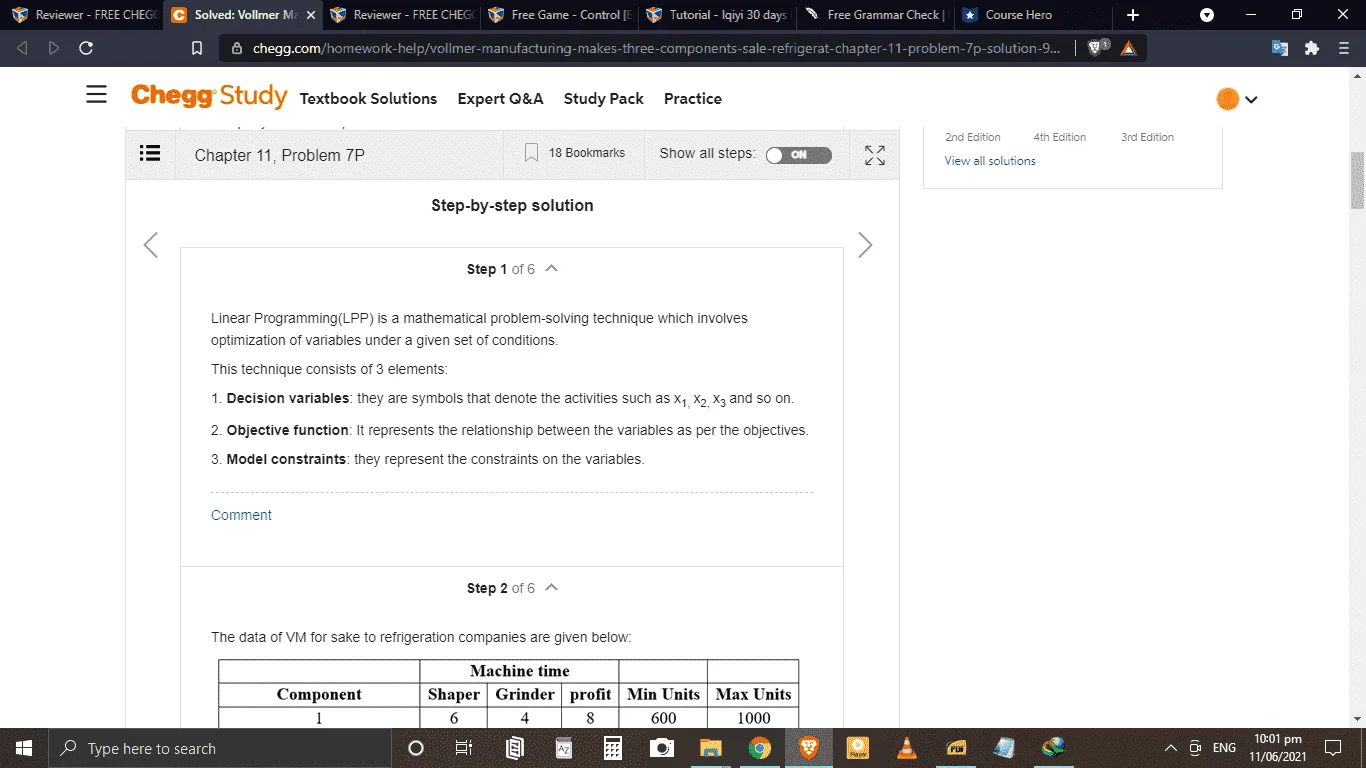Collapse Step 2 of 6 chevron

551,588
